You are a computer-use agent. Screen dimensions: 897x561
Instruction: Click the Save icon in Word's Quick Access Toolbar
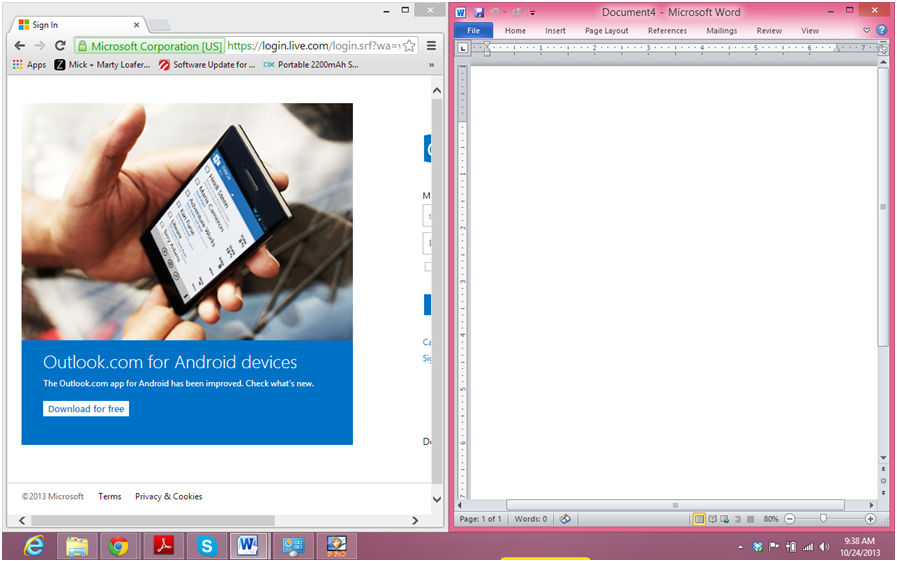(479, 12)
